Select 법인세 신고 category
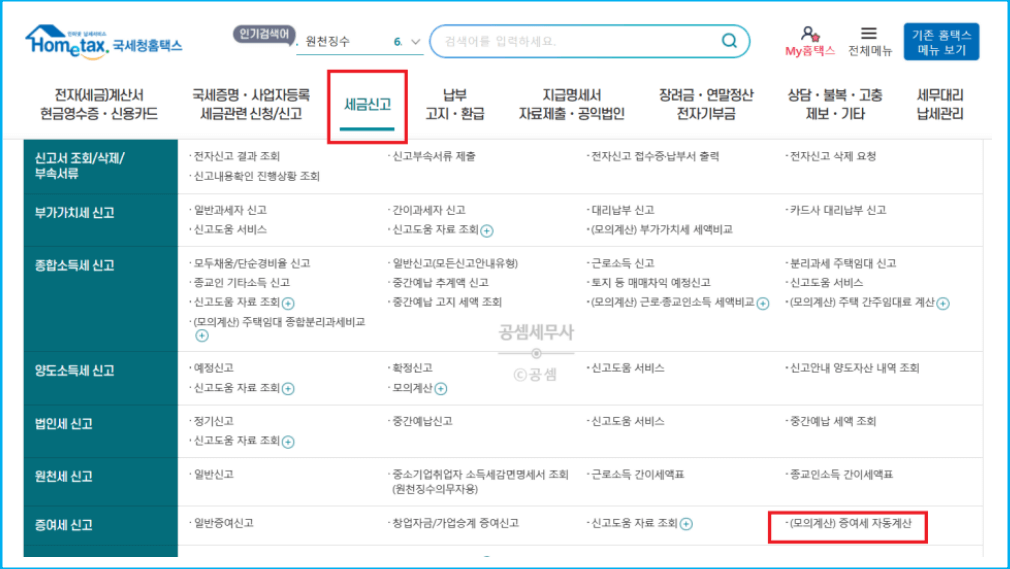The image size is (1010, 569). click(100, 431)
